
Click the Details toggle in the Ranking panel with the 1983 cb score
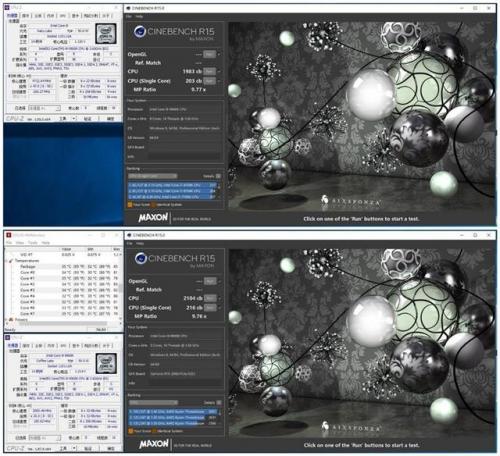click(x=218, y=176)
